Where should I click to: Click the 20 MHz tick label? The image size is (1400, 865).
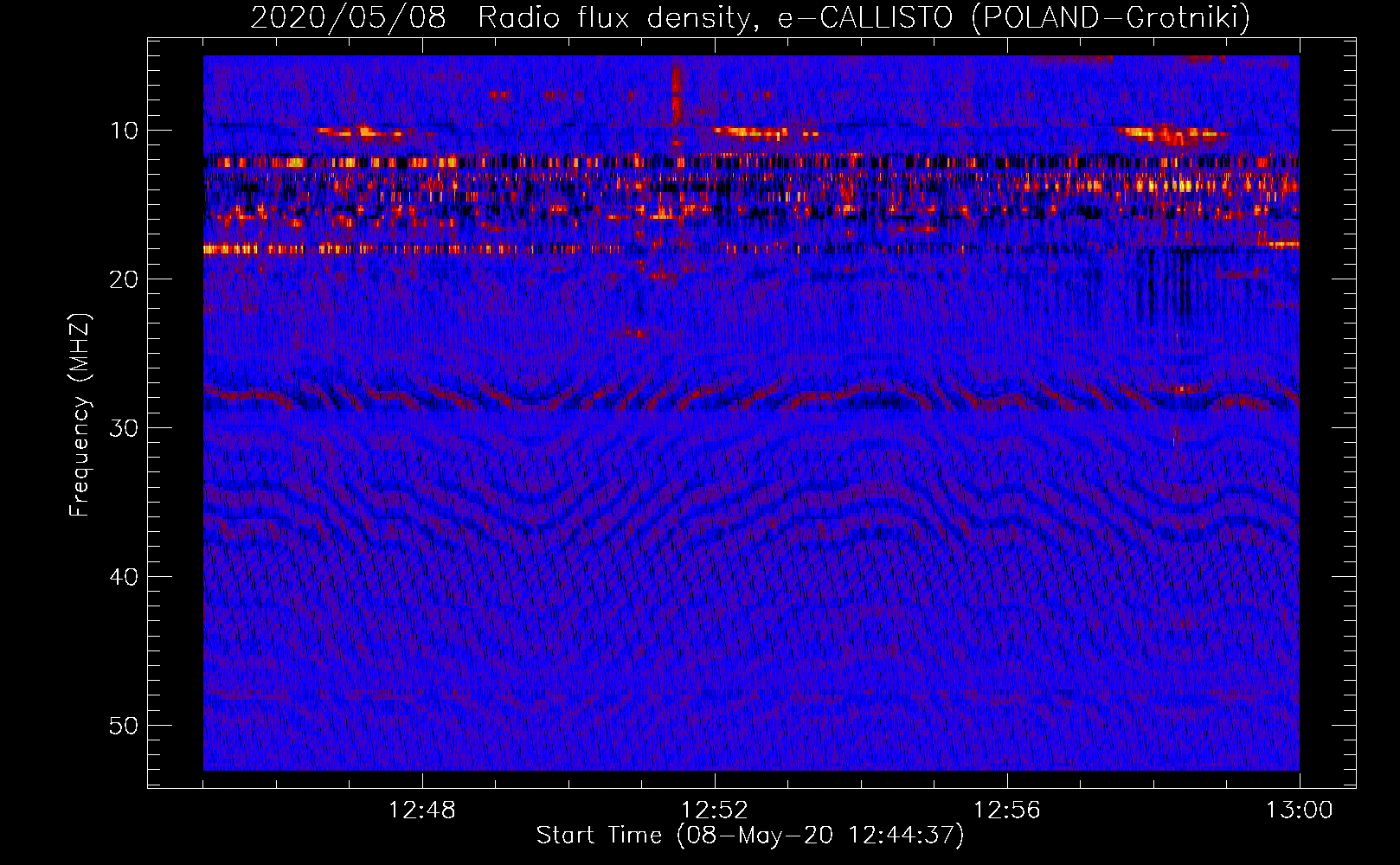pos(125,279)
